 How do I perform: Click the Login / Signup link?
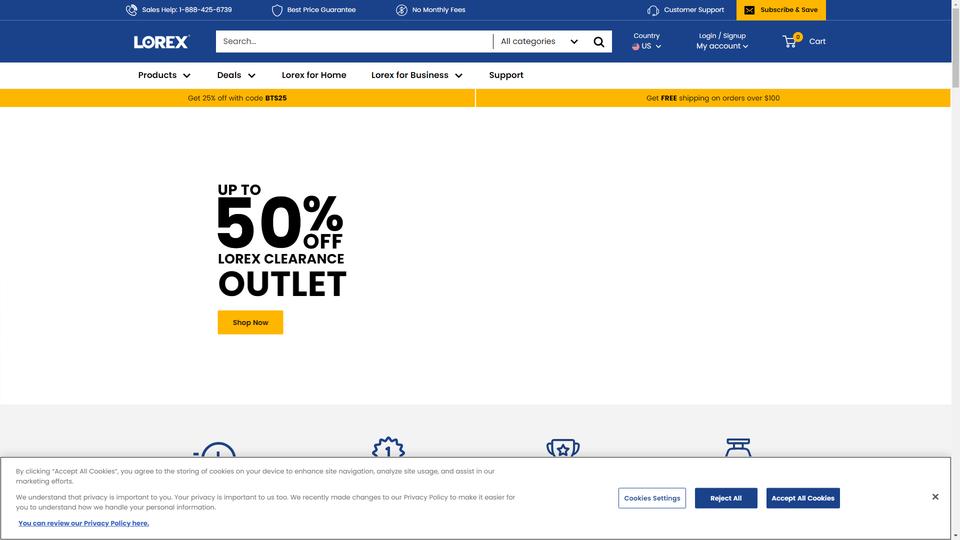[x=722, y=36]
